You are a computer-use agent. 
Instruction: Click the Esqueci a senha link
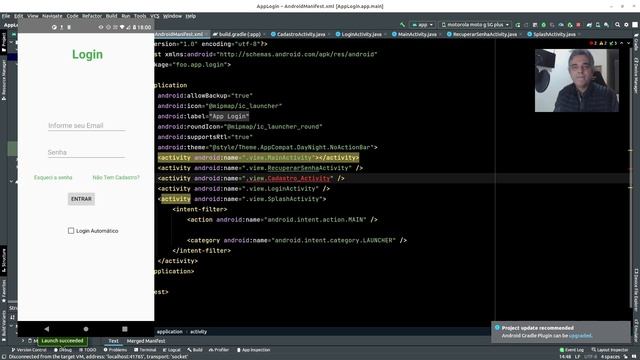(x=53, y=178)
